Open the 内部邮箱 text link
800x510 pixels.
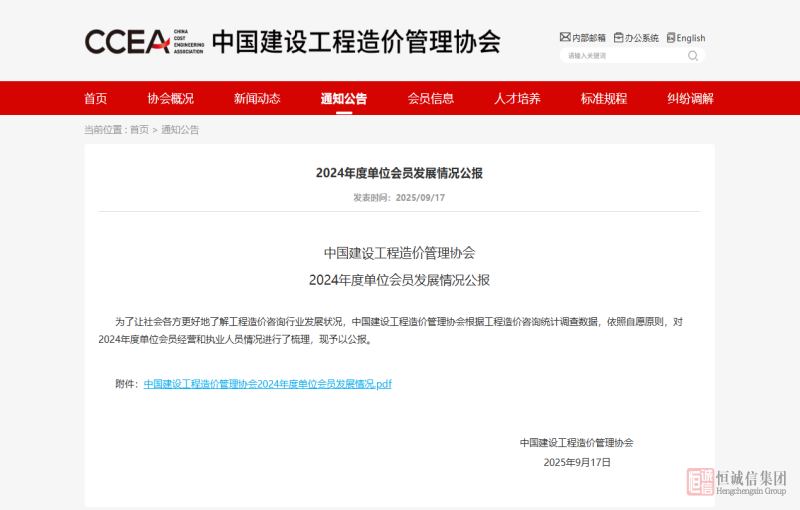pos(589,38)
